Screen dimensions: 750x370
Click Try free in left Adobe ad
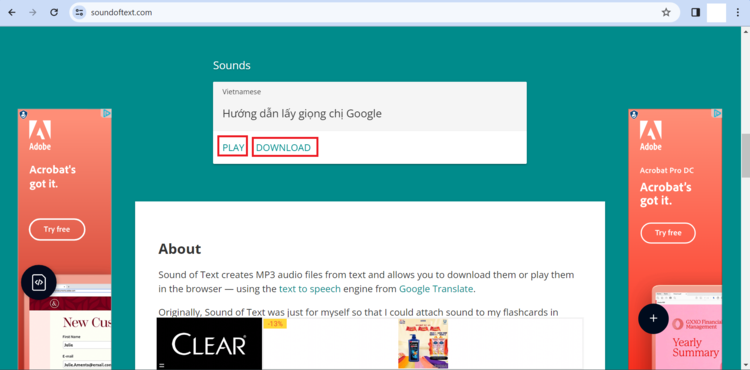[57, 229]
